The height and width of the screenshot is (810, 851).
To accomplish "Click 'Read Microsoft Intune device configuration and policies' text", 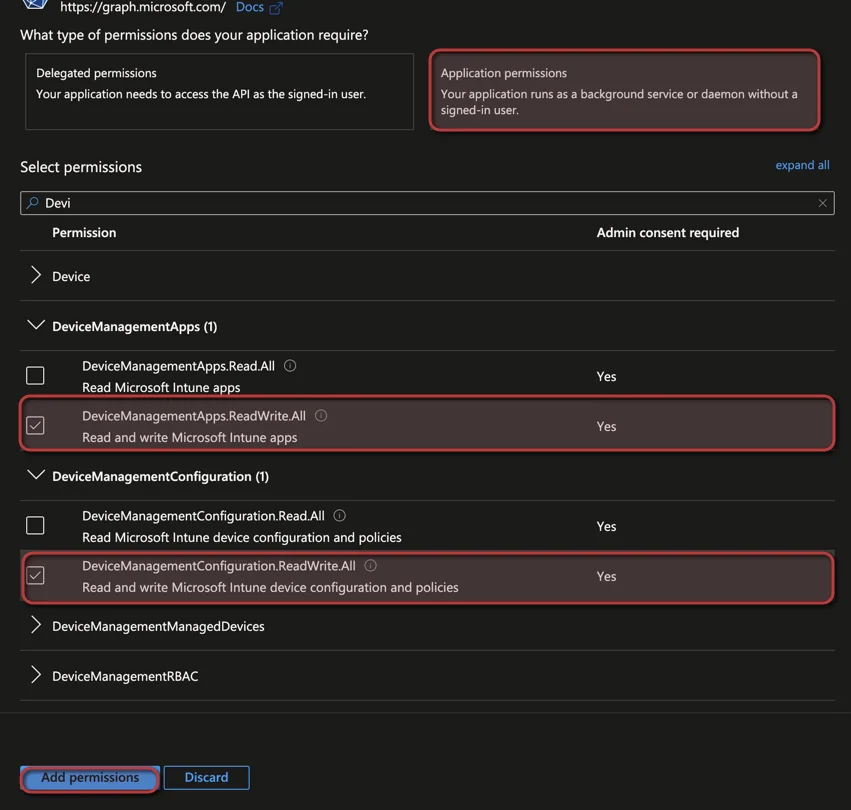I will point(242,537).
